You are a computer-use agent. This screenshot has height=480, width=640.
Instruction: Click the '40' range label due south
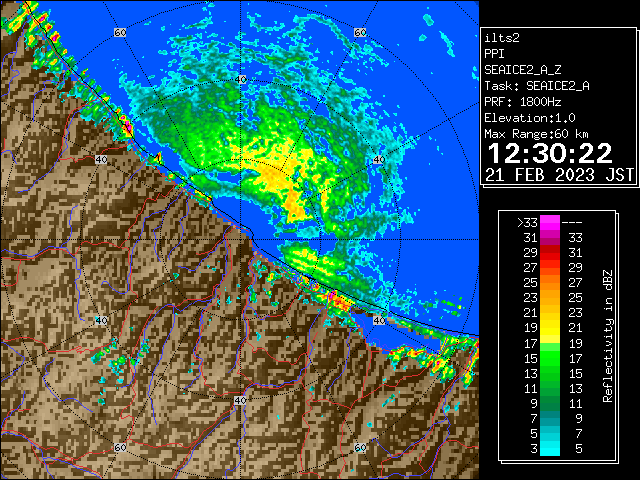tap(240, 400)
